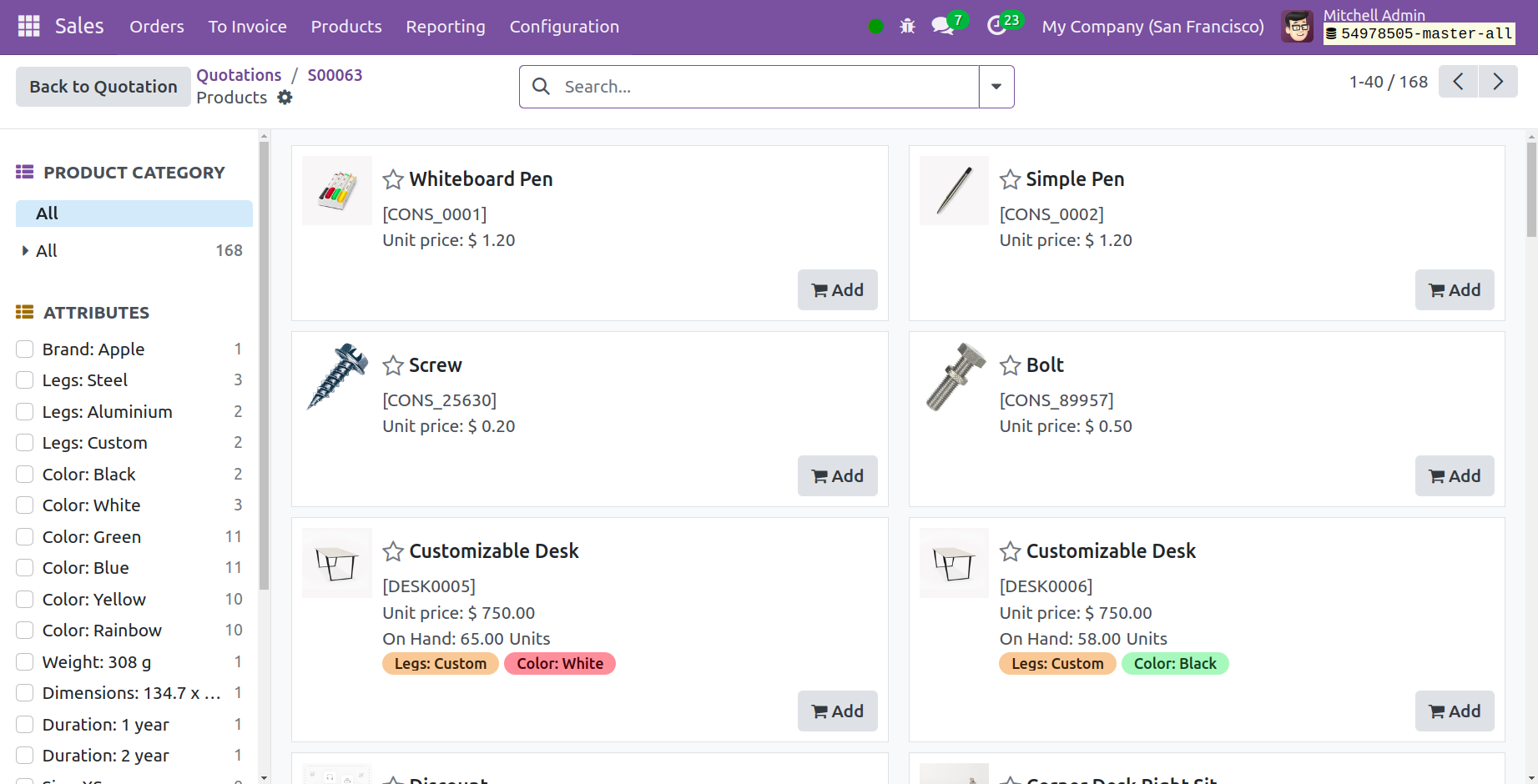1538x784 pixels.
Task: Open the Reporting menu
Action: click(445, 27)
